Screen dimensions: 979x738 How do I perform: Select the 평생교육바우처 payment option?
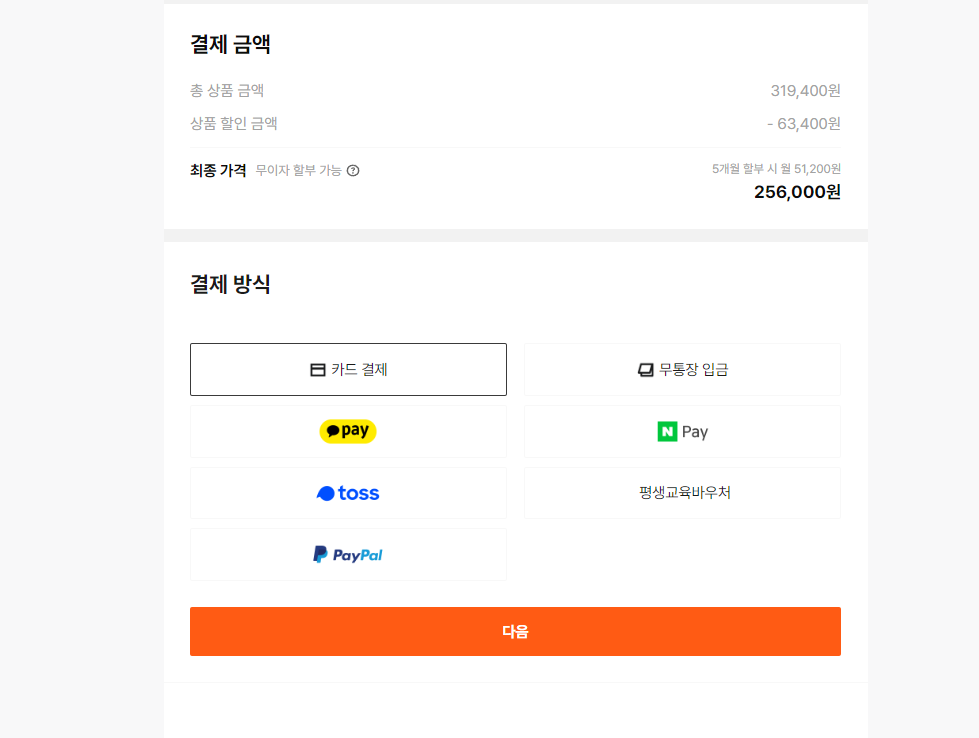[x=681, y=493]
